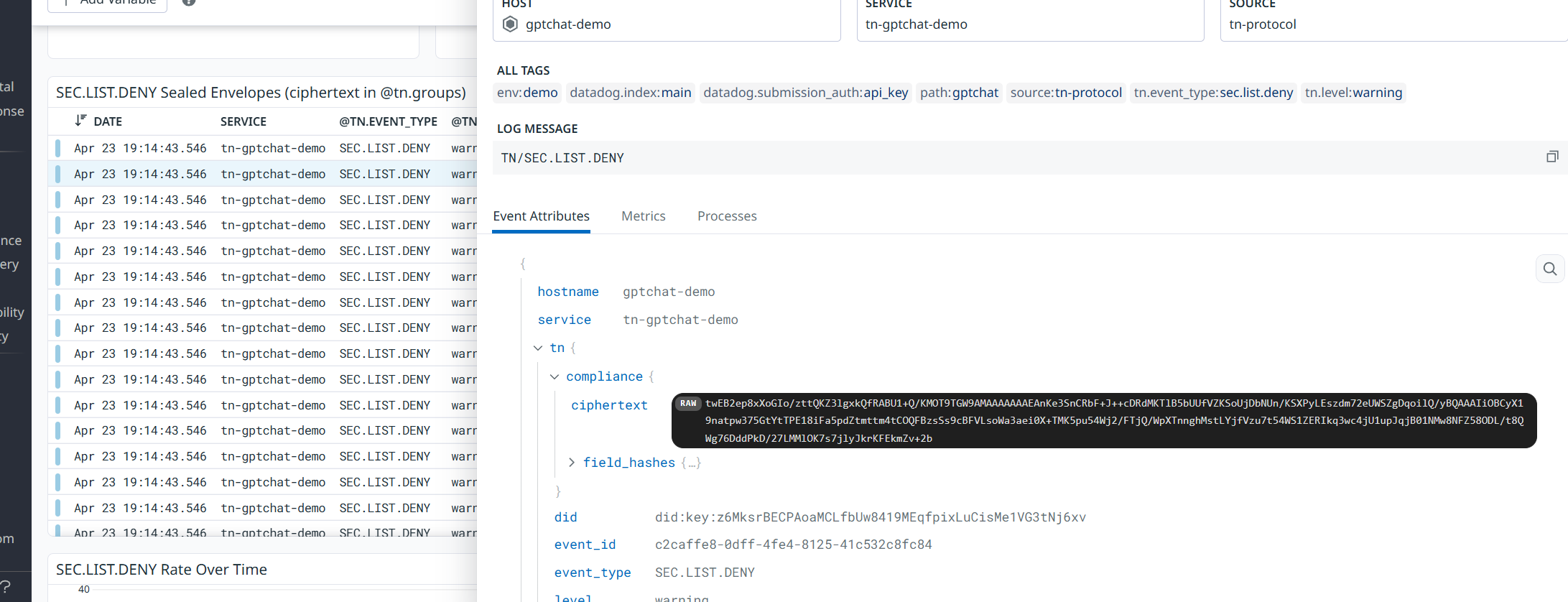The width and height of the screenshot is (1568, 602).
Task: Collapse the compliance attribute group
Action: 555,376
